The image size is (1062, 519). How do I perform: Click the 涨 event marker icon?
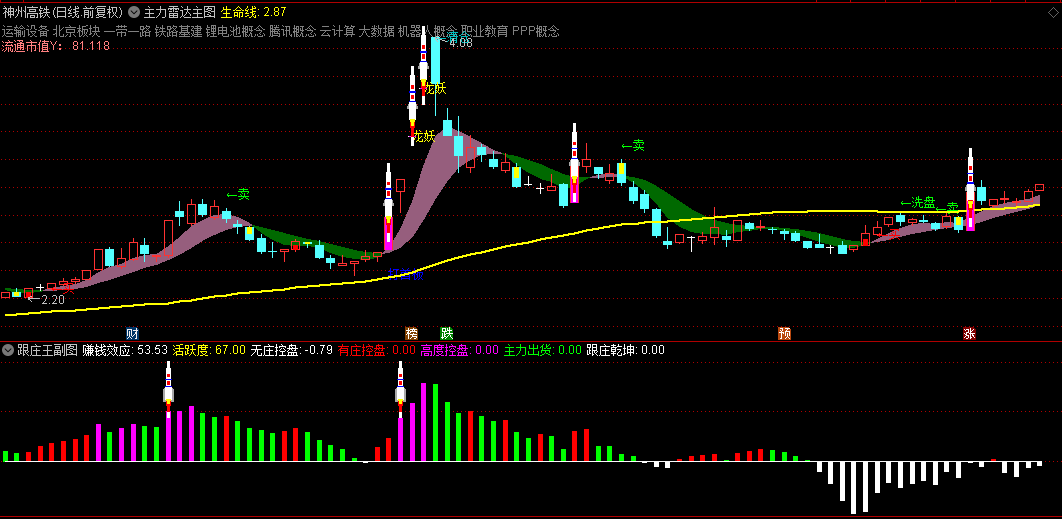click(970, 333)
